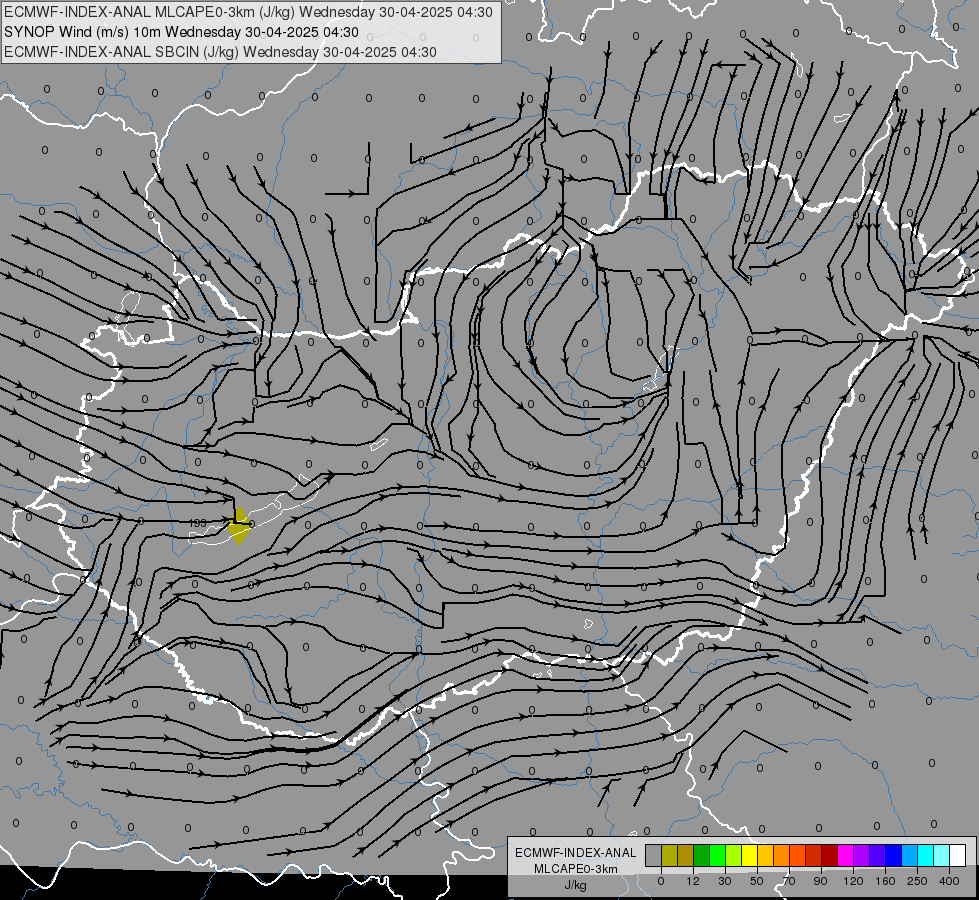The width and height of the screenshot is (979, 900).
Task: Pick the cyan legend swatch
Action: [925, 856]
